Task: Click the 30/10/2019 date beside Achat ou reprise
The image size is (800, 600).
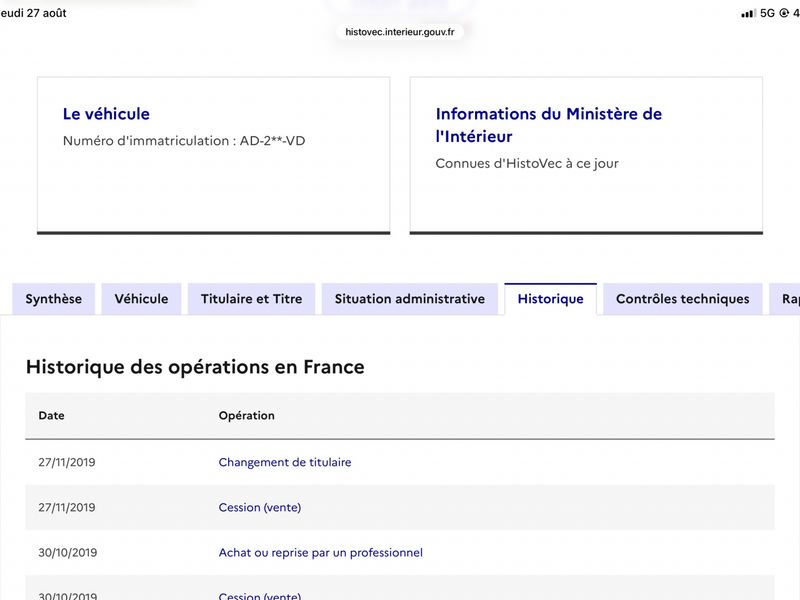Action: tap(67, 553)
